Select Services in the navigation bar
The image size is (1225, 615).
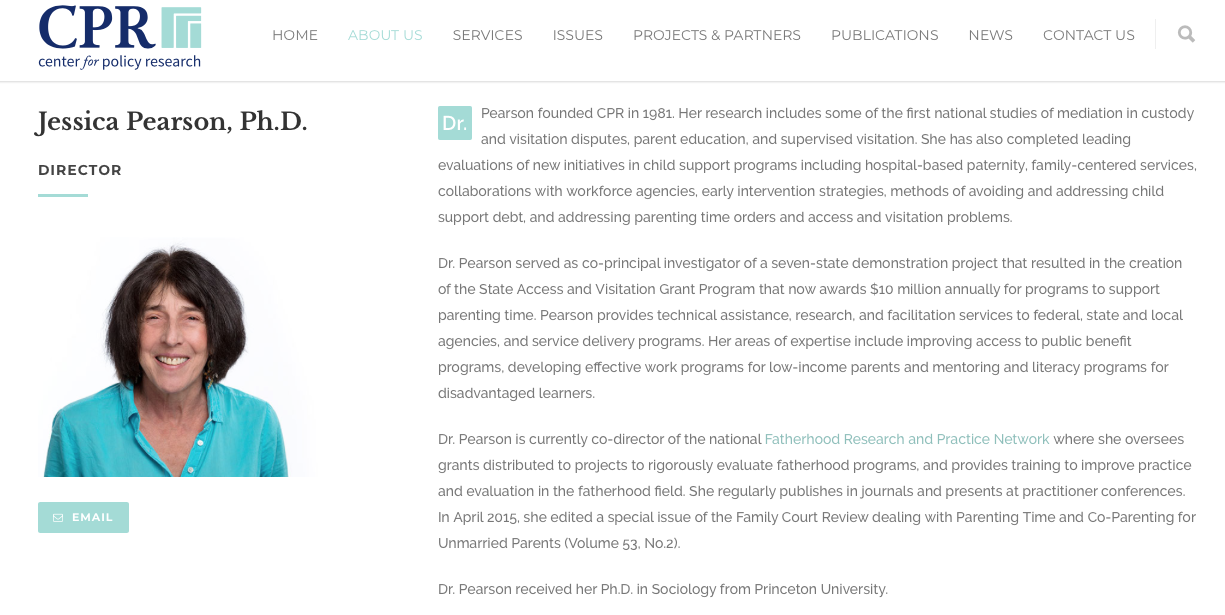click(x=487, y=35)
